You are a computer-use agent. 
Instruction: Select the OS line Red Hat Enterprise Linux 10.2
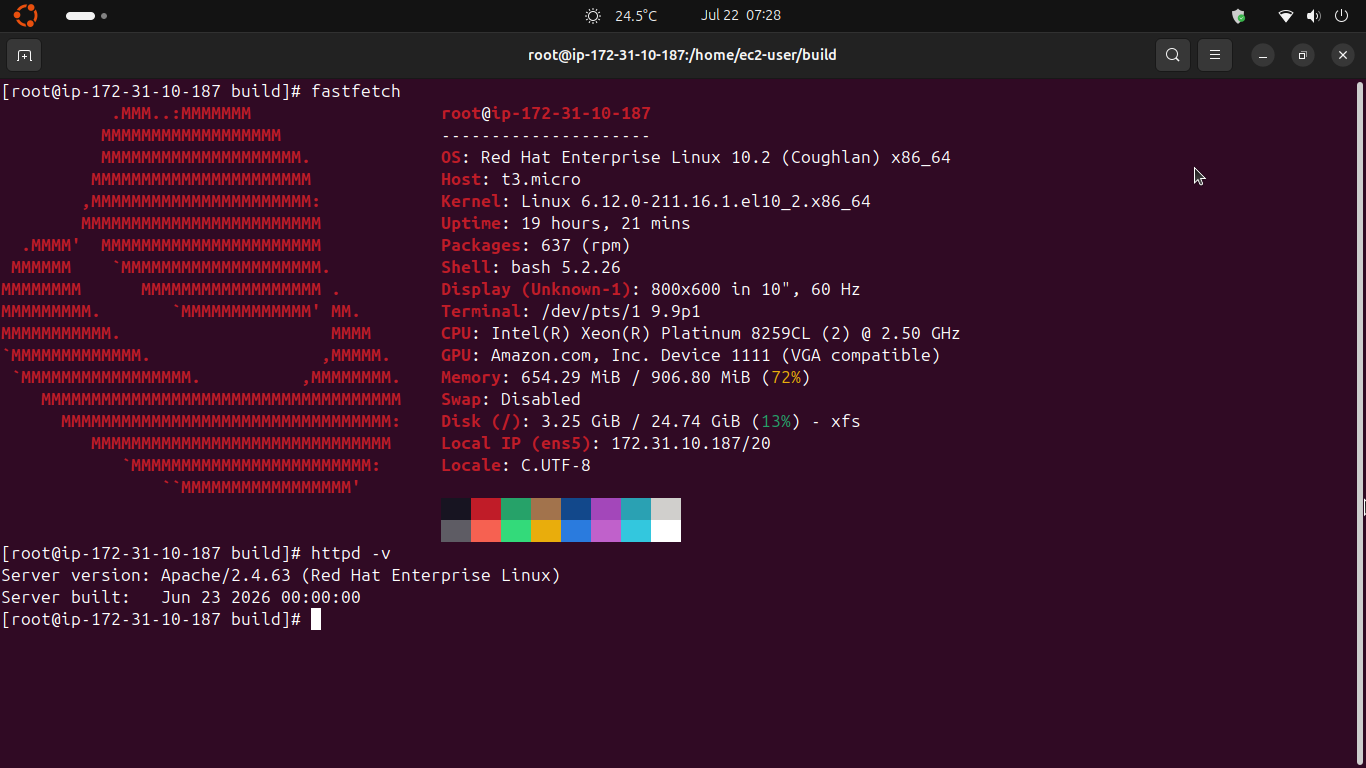tap(696, 157)
